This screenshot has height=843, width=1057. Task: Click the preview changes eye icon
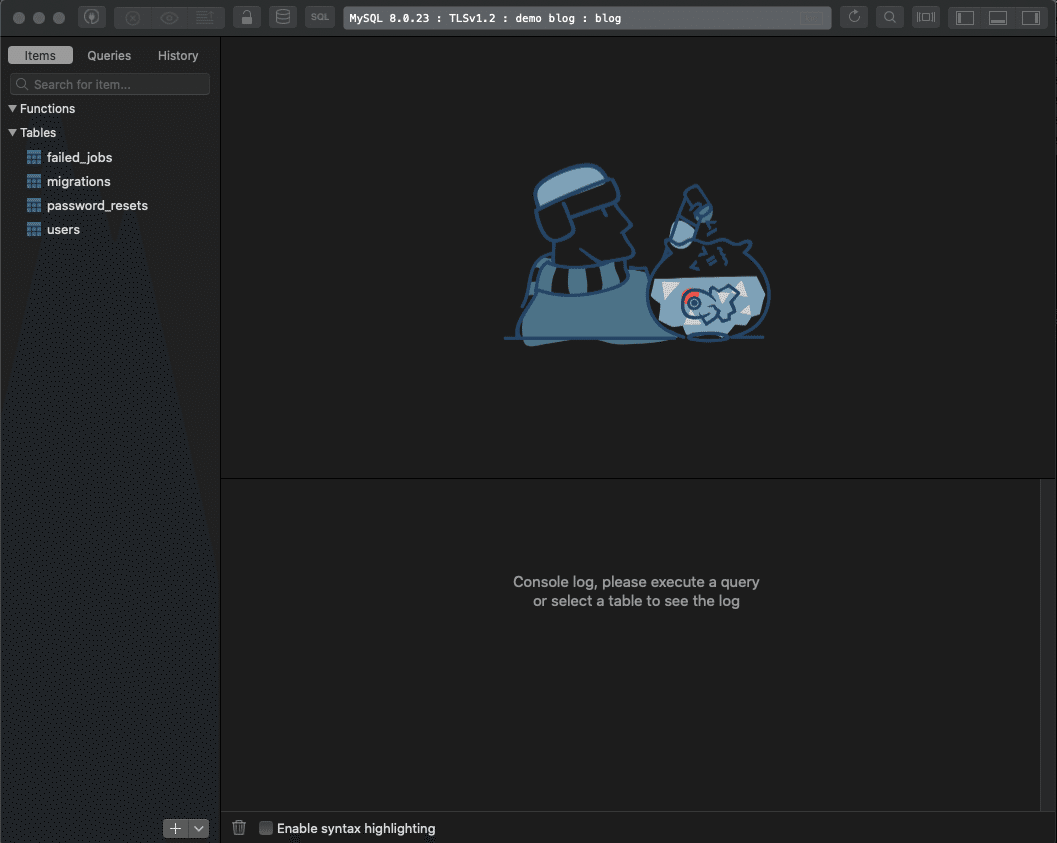(x=169, y=18)
